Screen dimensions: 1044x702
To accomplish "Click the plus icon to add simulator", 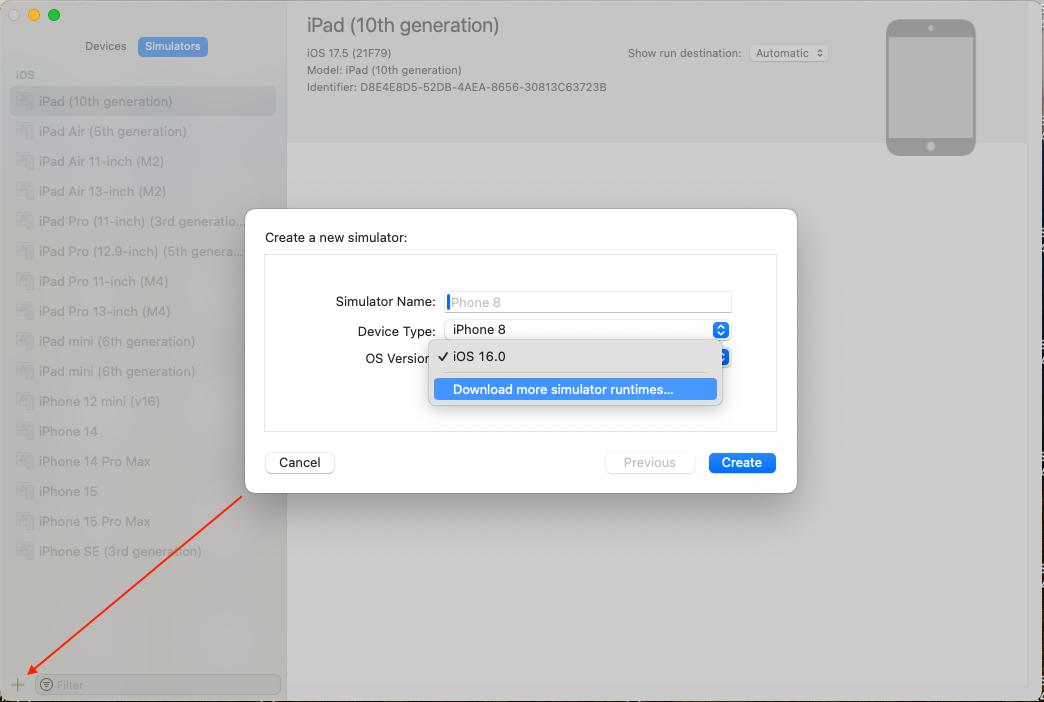I will click(17, 685).
